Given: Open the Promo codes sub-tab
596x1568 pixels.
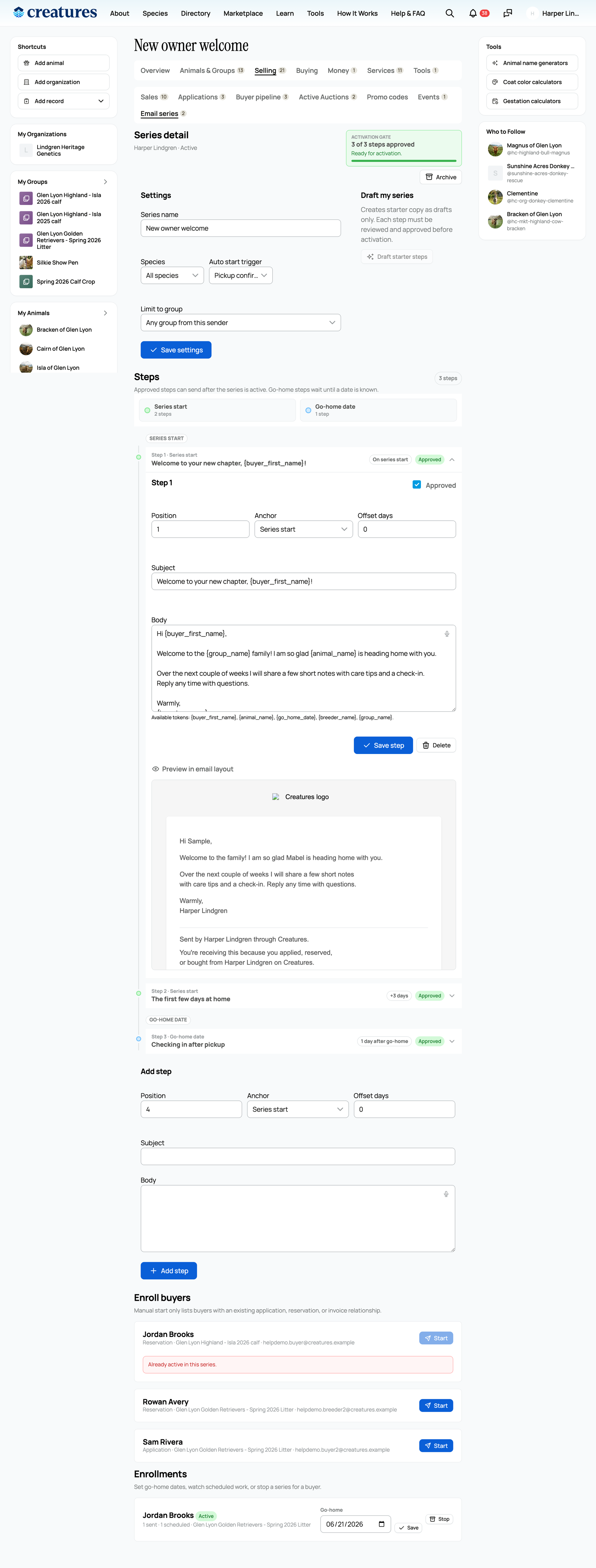Looking at the screenshot, I should [x=387, y=97].
